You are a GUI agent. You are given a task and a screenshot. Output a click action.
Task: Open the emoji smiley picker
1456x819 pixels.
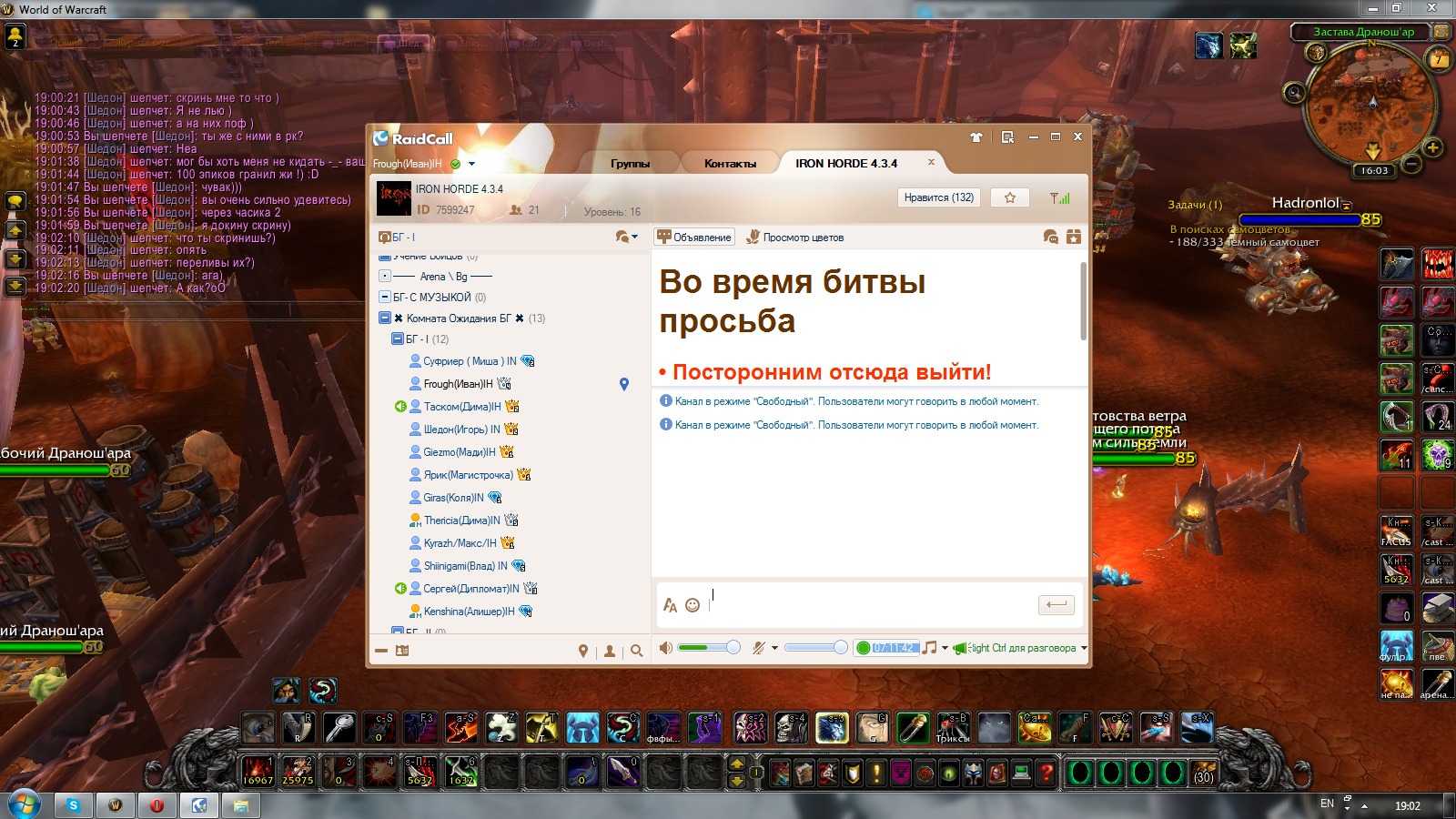(693, 605)
